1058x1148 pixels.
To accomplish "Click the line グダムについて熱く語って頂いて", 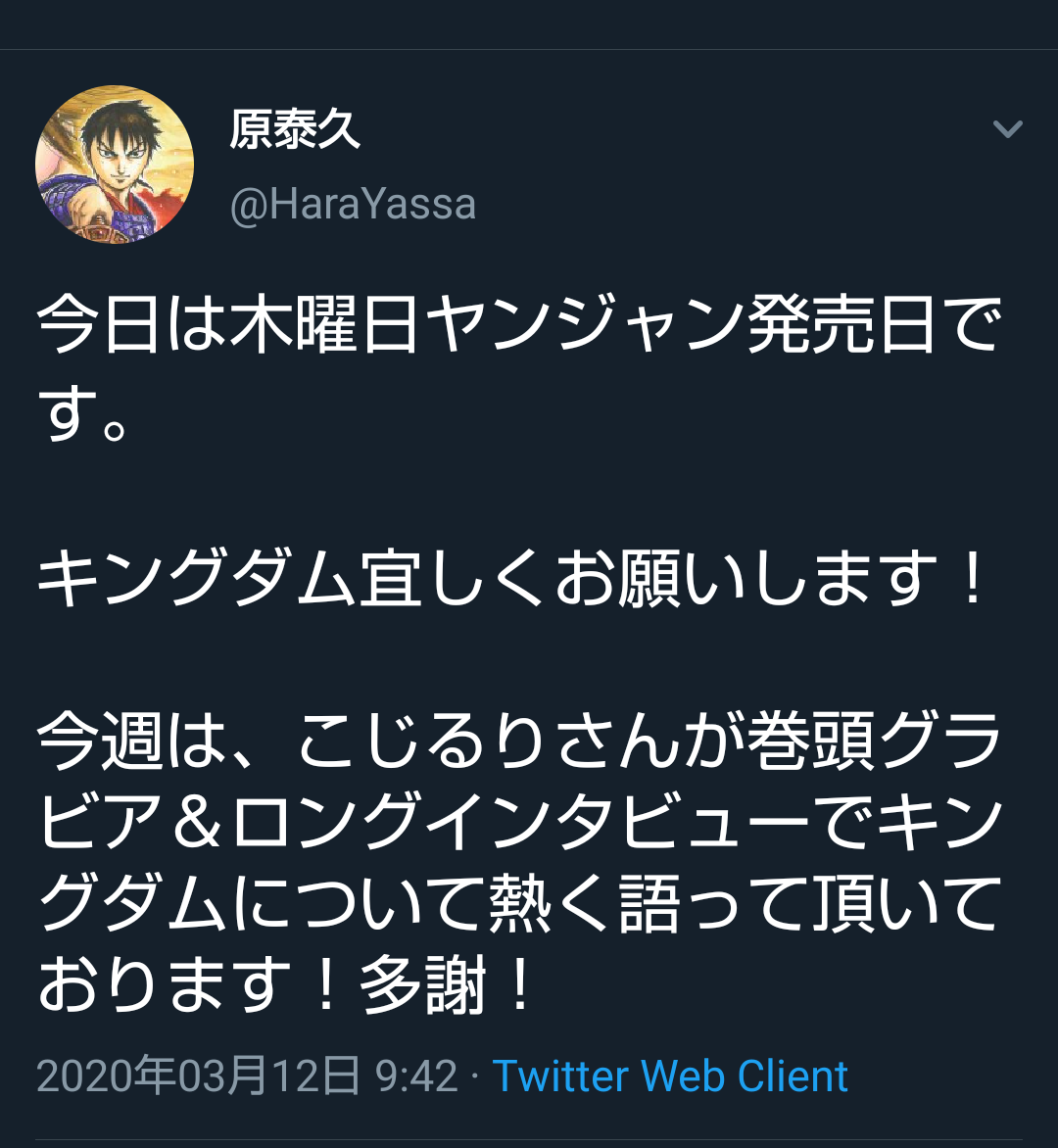I will pos(518,903).
